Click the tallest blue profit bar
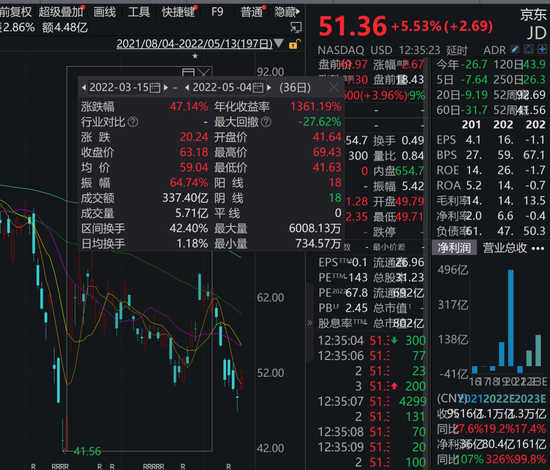The width and height of the screenshot is (550, 470). 511,318
